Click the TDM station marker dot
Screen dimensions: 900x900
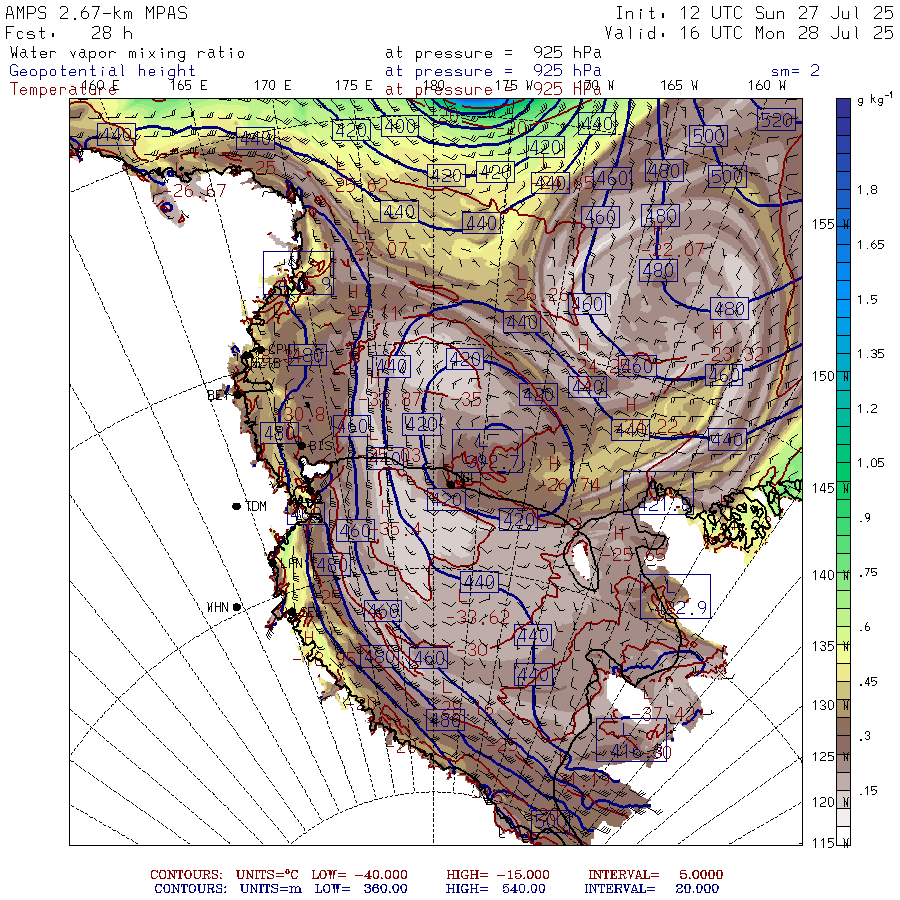point(236,506)
